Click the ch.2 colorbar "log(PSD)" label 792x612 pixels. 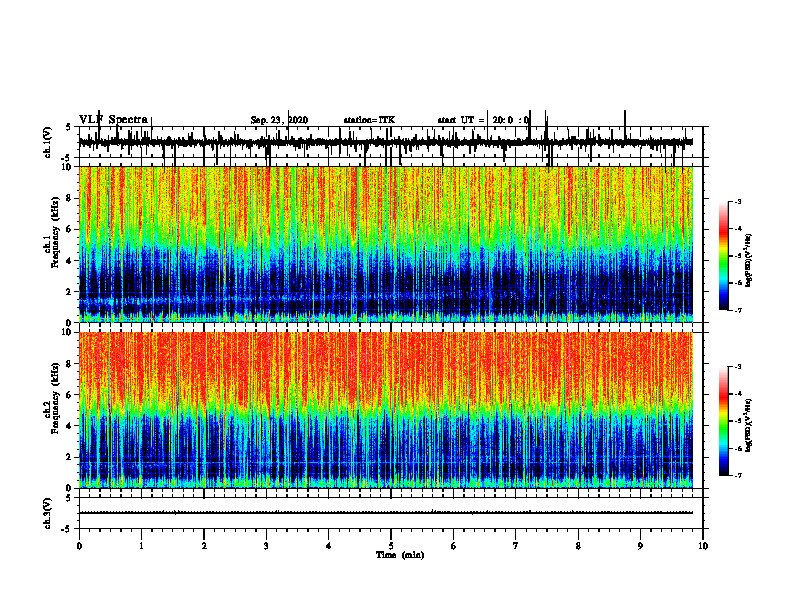[749, 425]
